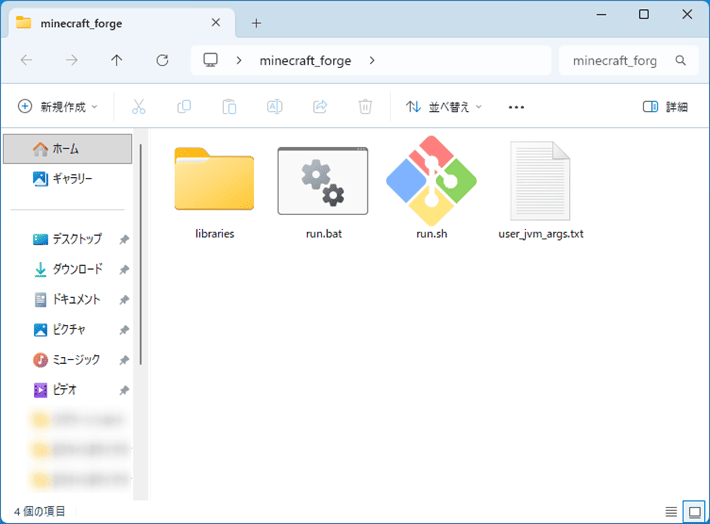Click the pin icon beside ビデオ

coord(124,390)
